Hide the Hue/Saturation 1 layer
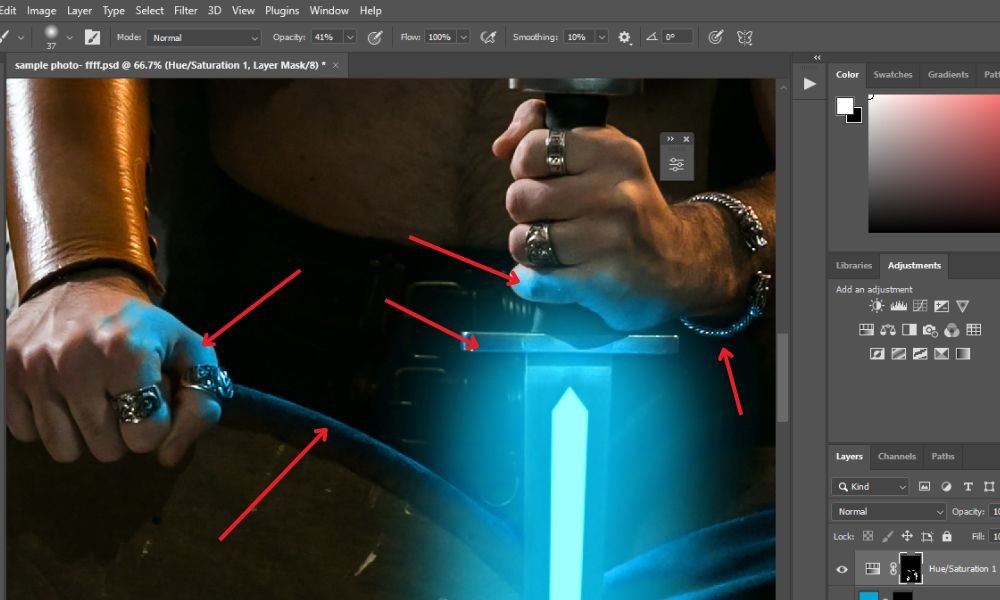 pyautogui.click(x=842, y=569)
